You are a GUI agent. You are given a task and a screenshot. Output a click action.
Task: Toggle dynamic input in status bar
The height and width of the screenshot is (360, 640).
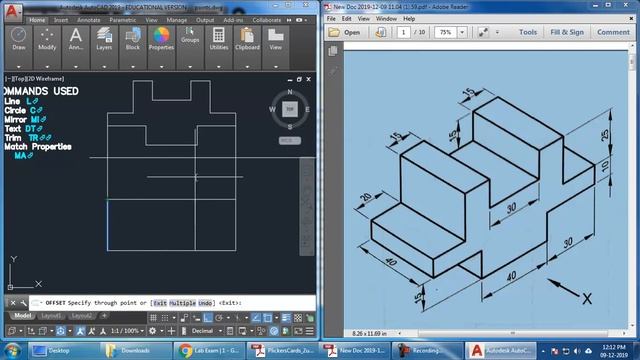tap(196, 318)
